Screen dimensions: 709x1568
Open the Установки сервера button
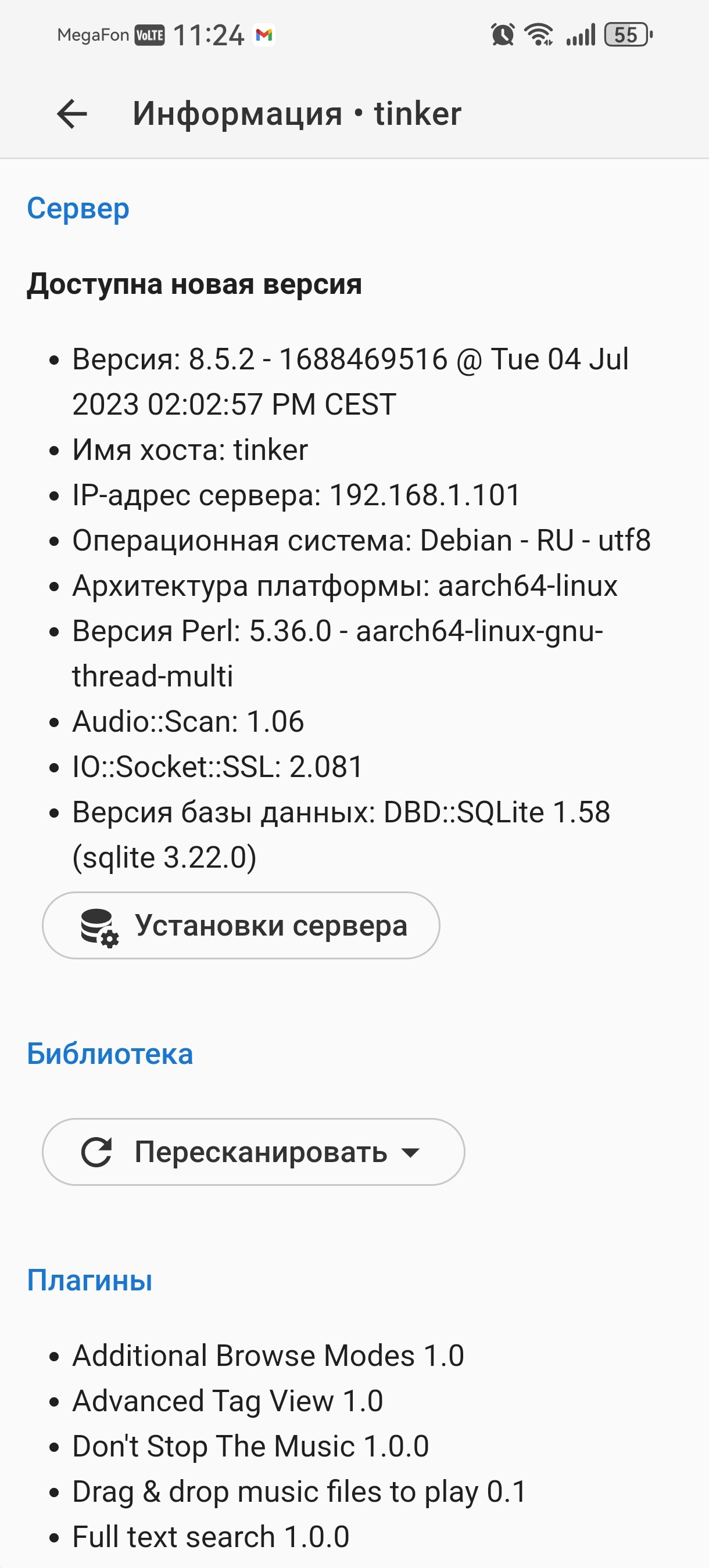(241, 926)
